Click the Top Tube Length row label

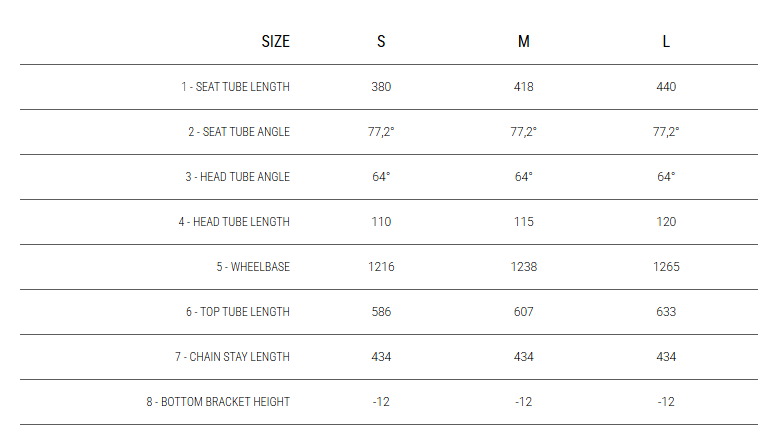[x=237, y=312]
